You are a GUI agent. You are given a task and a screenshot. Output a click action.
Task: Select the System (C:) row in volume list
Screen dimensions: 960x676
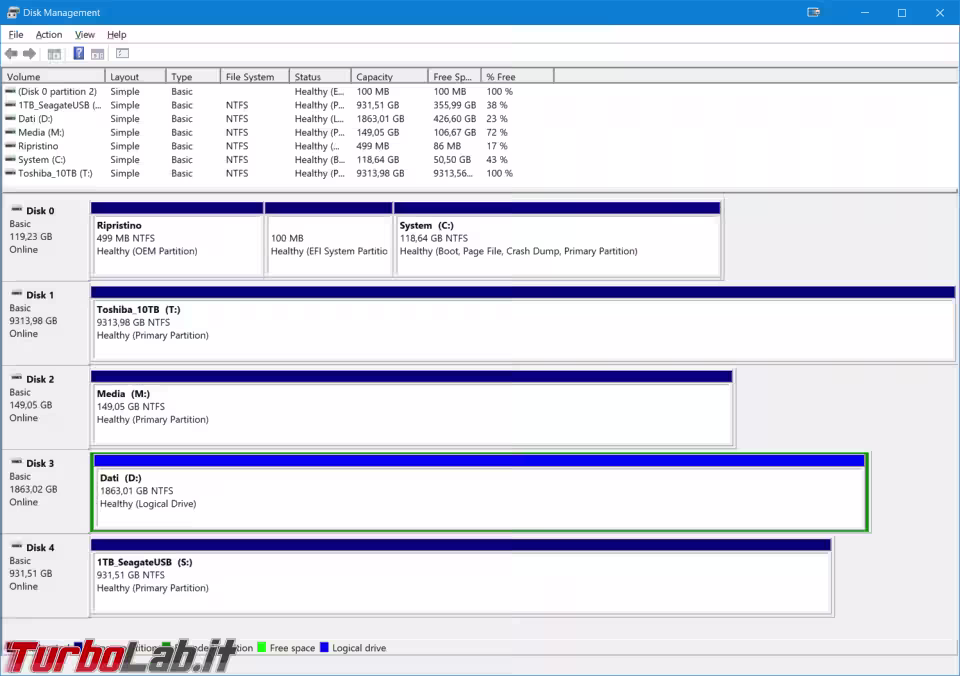click(259, 160)
